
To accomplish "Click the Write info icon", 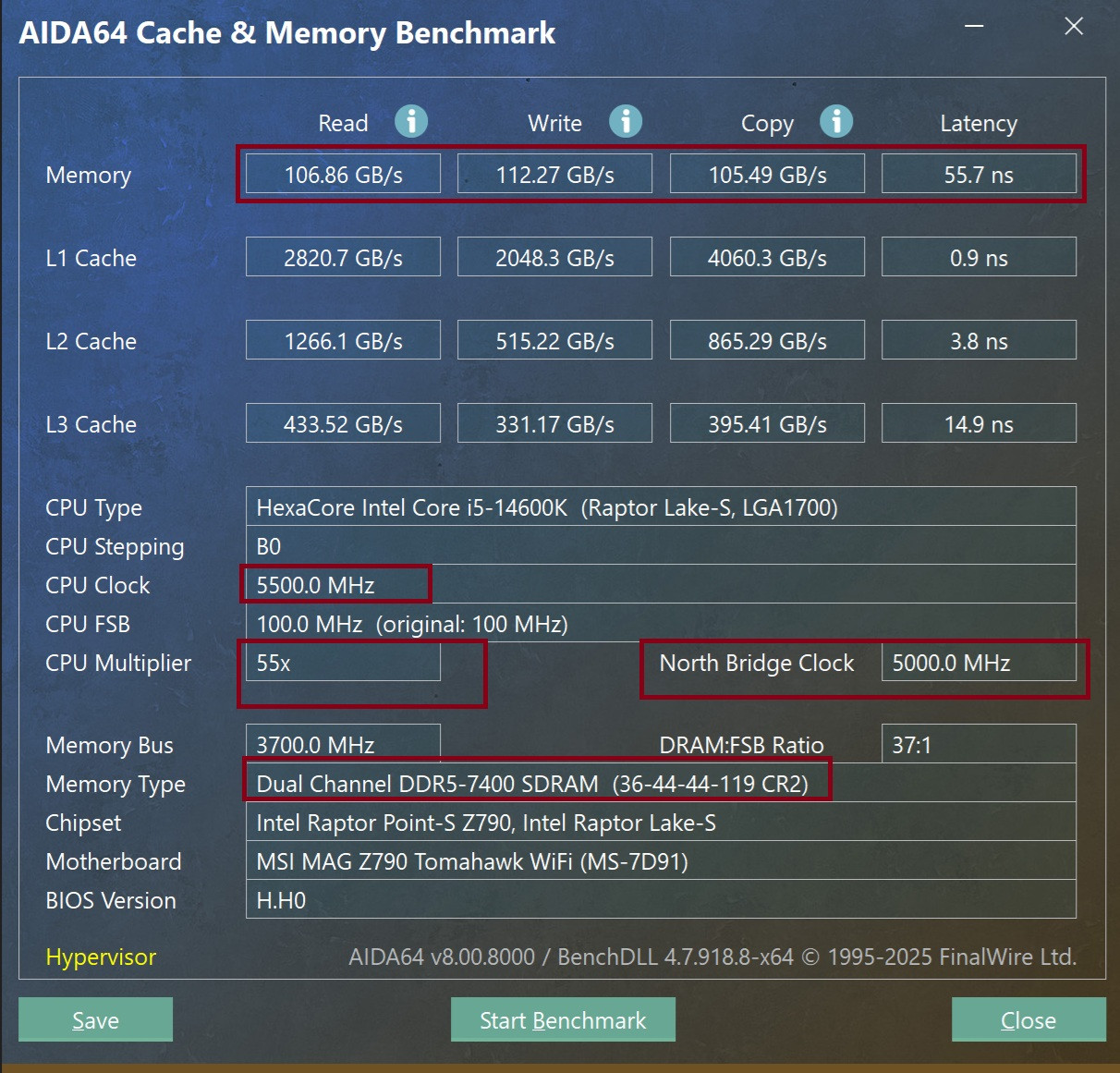I will tap(626, 121).
